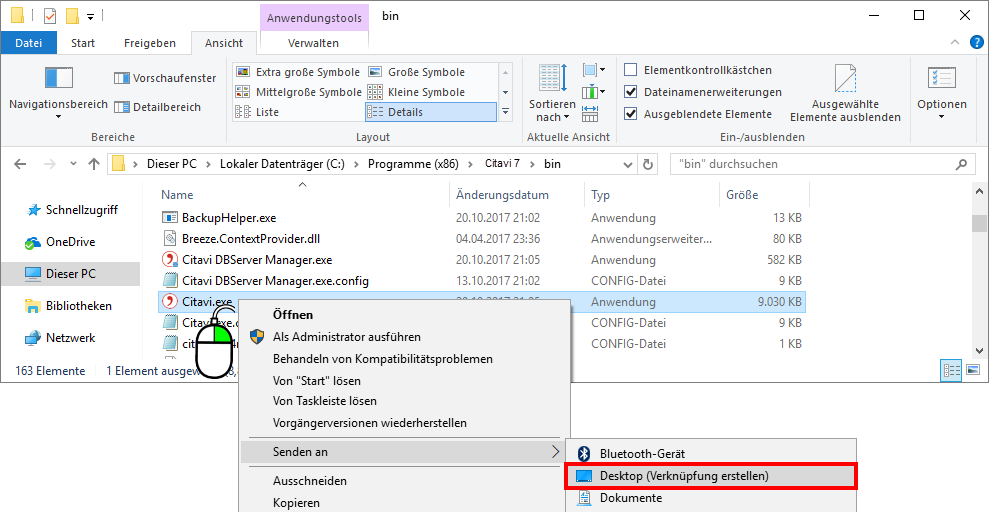
Task: Select Schnellzugriff in the navigation pane
Action: pos(71,210)
